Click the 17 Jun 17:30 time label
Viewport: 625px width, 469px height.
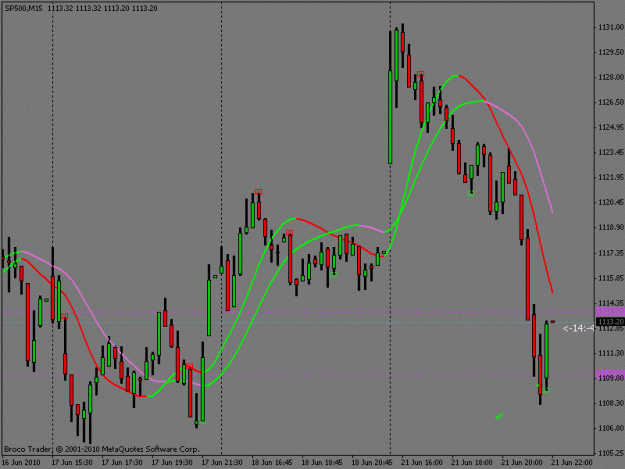(122, 462)
